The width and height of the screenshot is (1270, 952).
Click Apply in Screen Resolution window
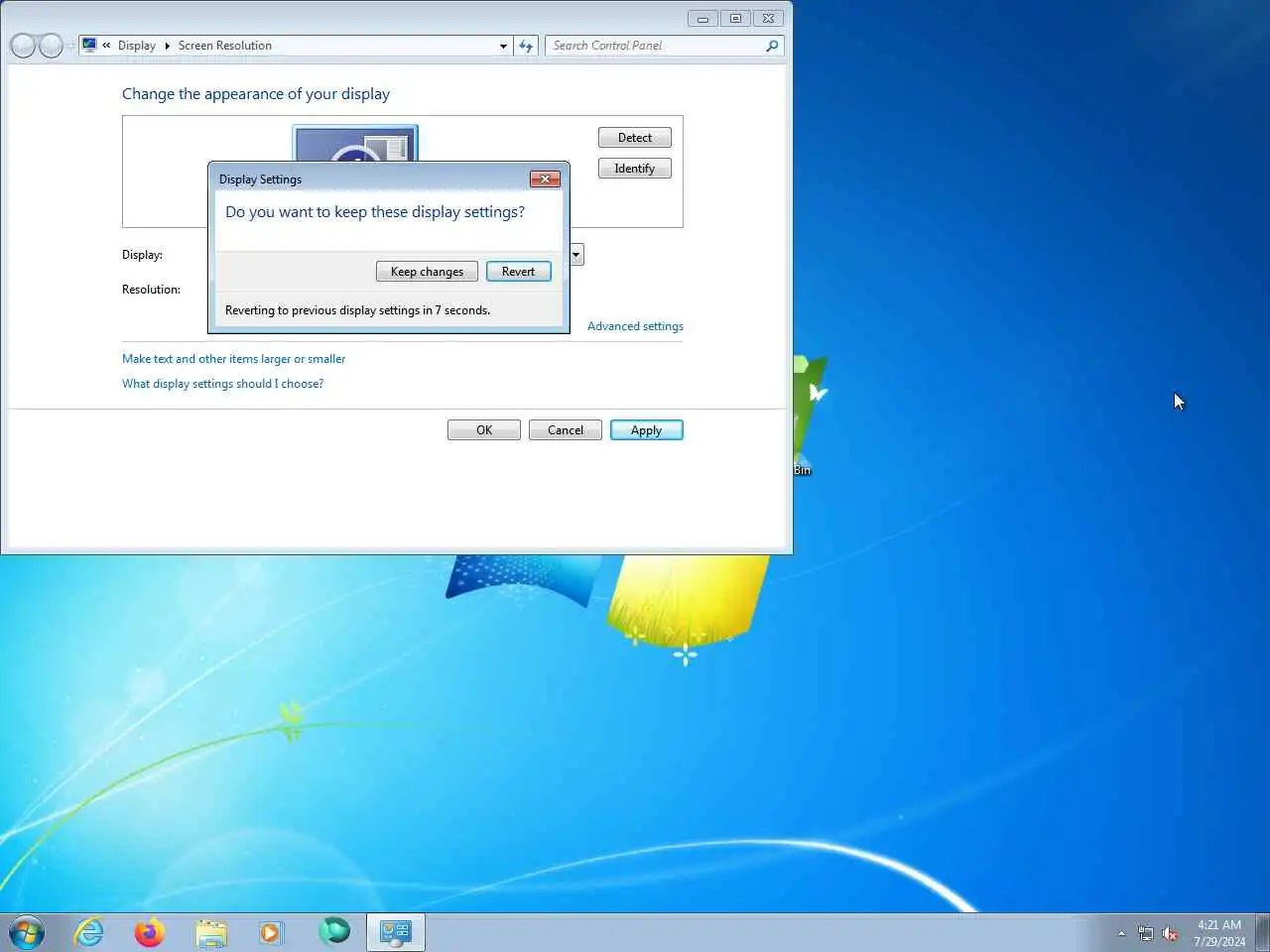point(647,430)
